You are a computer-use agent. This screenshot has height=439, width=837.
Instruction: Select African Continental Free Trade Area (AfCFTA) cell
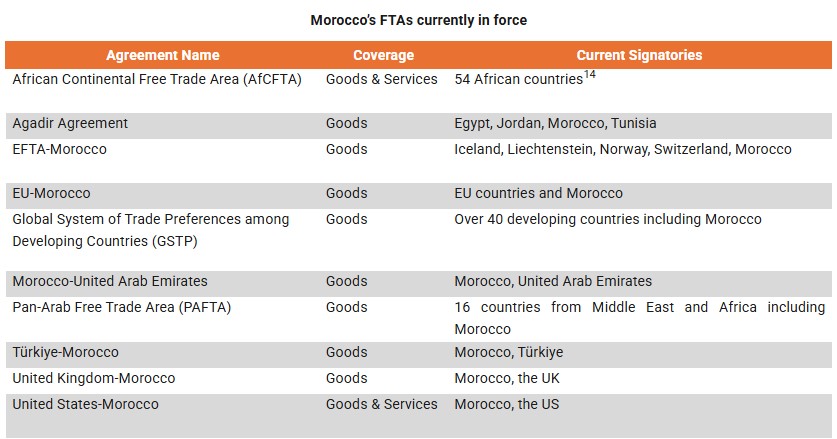tap(157, 79)
